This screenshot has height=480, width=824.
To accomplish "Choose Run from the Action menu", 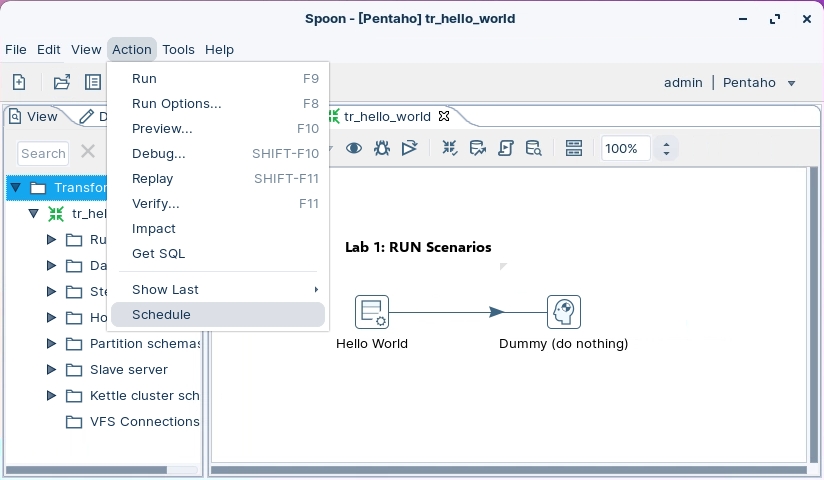I will (218, 78).
